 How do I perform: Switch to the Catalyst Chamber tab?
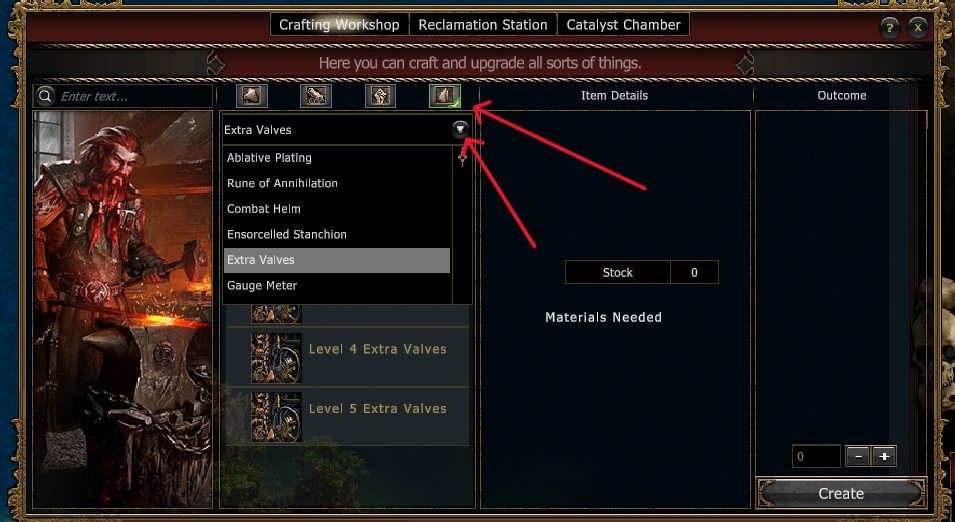pyautogui.click(x=624, y=25)
